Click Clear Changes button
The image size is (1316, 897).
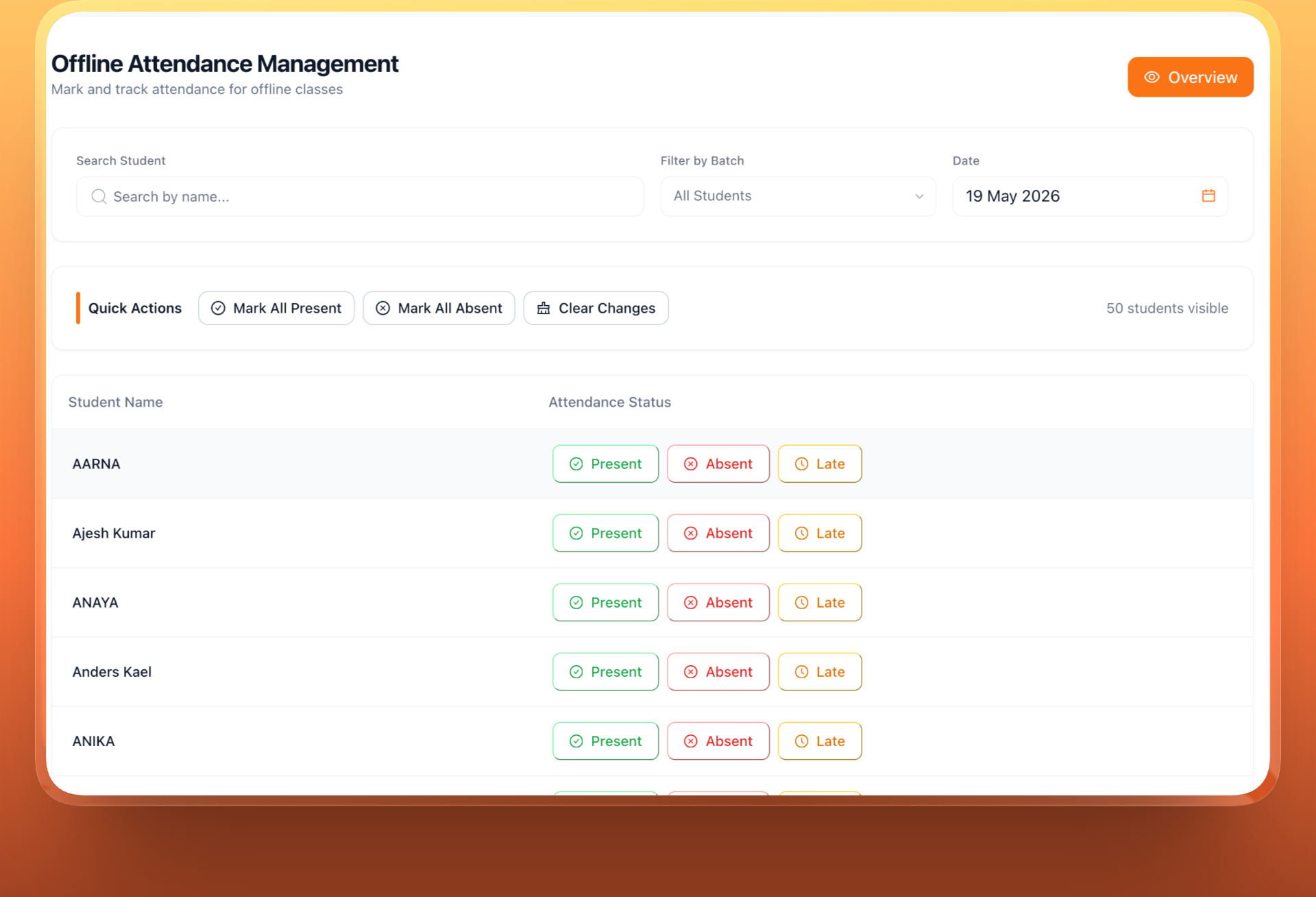(596, 308)
